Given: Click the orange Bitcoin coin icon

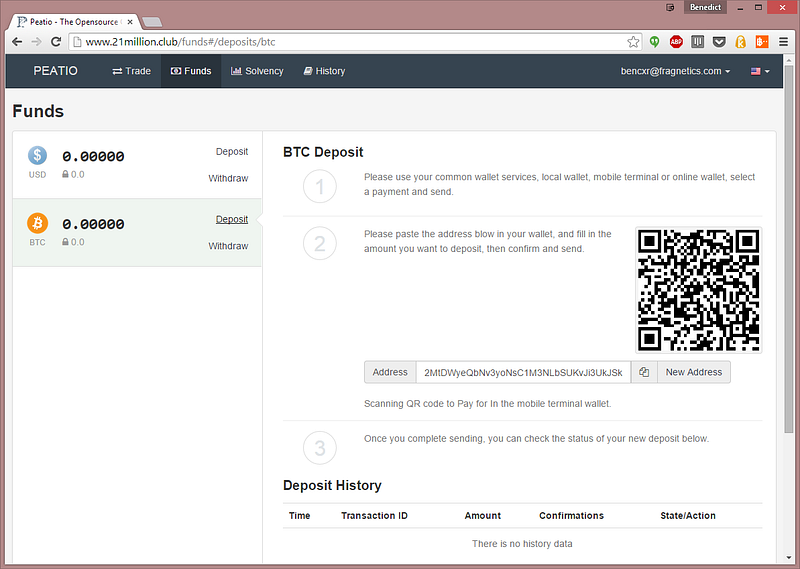Looking at the screenshot, I should [x=37, y=223].
